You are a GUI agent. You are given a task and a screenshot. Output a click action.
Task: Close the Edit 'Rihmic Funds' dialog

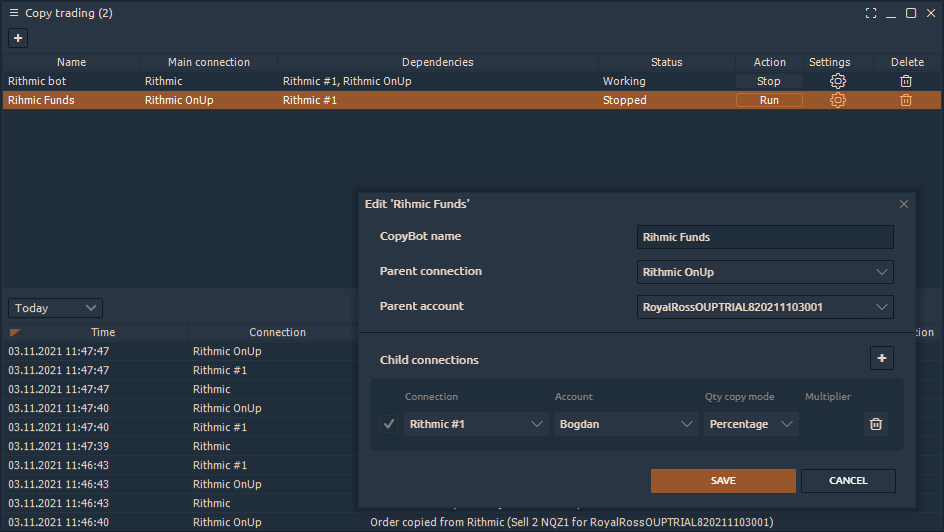click(x=904, y=204)
